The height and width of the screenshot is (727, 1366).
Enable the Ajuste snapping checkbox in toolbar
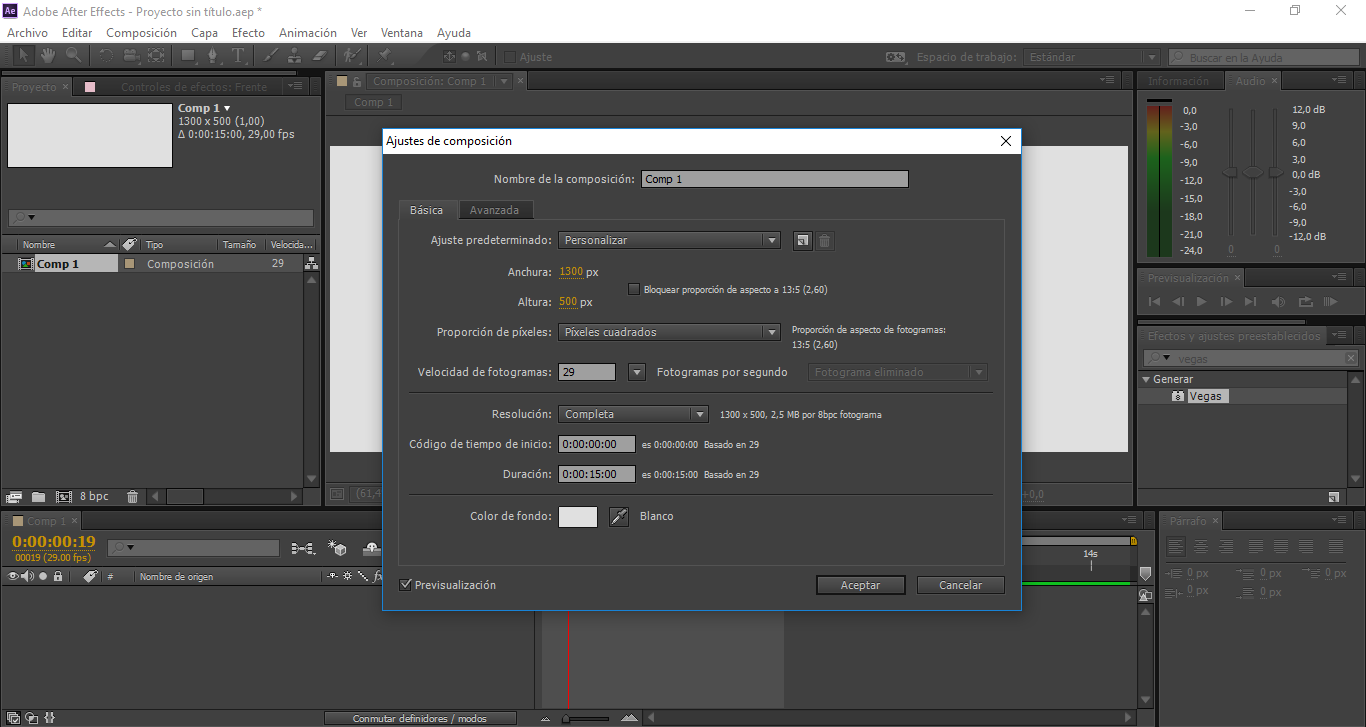510,57
